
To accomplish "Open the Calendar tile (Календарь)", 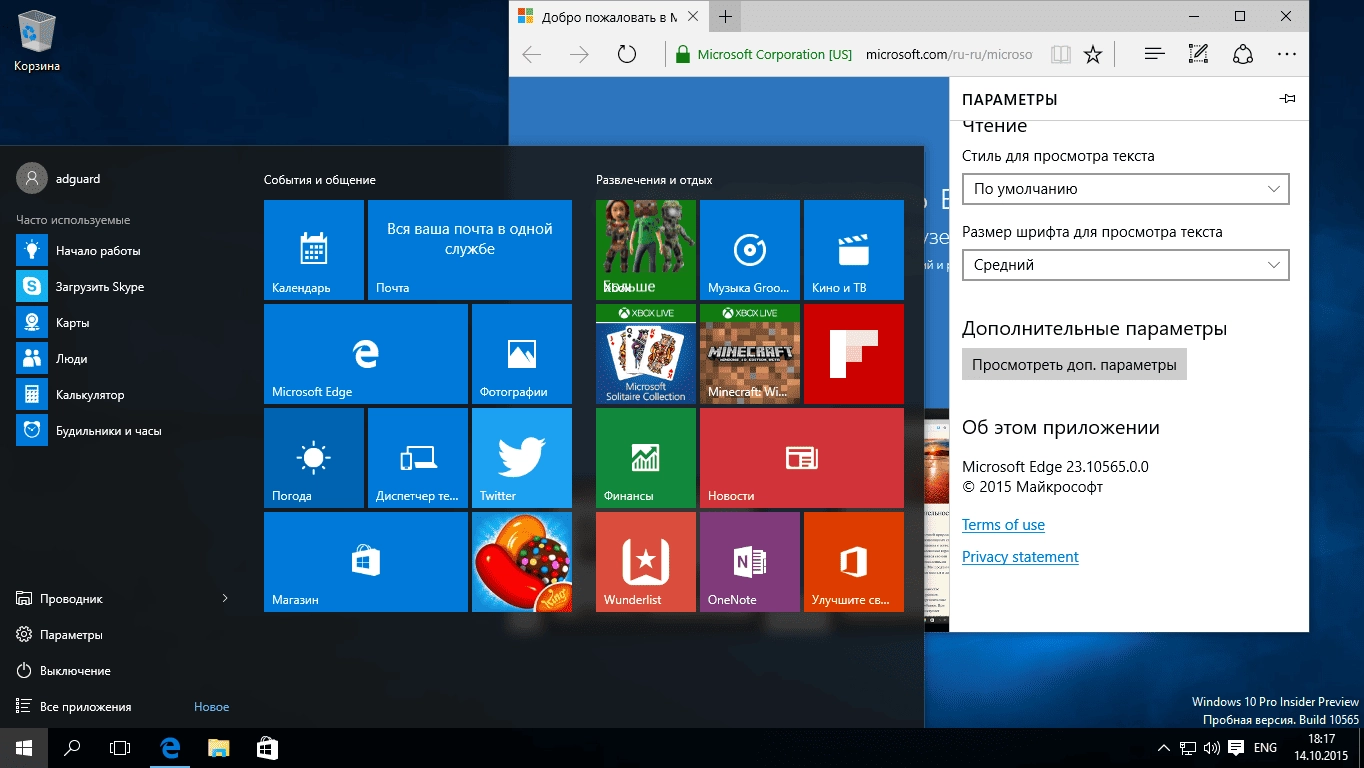I will [x=314, y=250].
